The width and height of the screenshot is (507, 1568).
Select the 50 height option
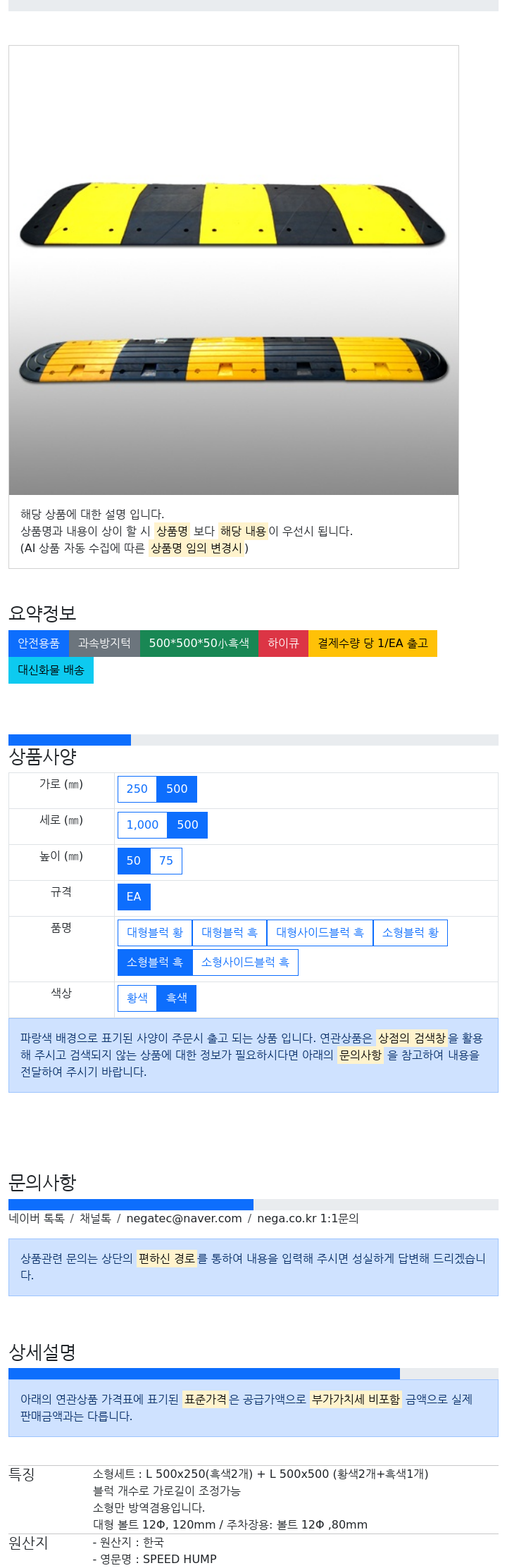tap(134, 861)
